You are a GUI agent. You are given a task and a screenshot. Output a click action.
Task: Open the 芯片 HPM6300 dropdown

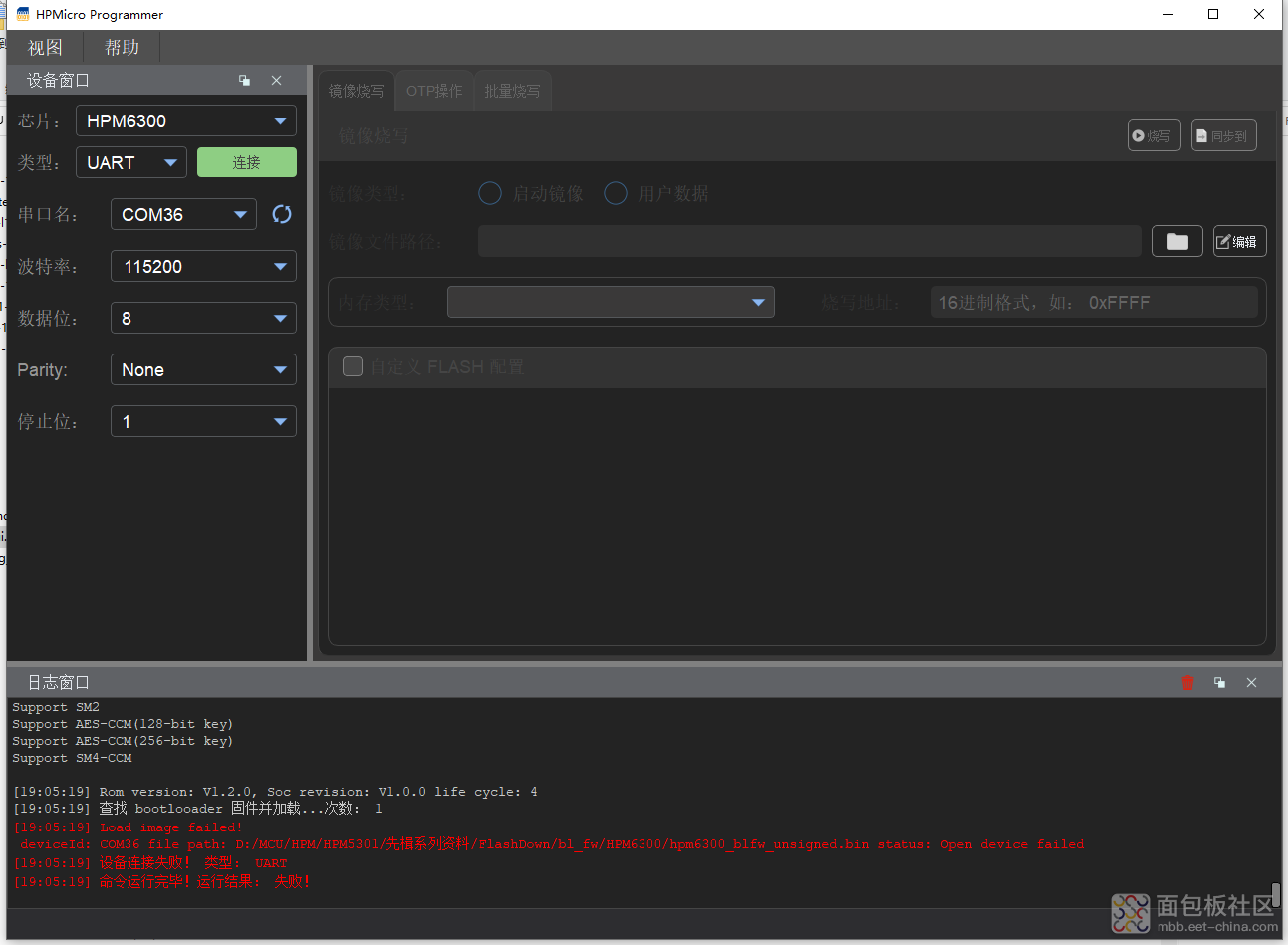[x=186, y=120]
